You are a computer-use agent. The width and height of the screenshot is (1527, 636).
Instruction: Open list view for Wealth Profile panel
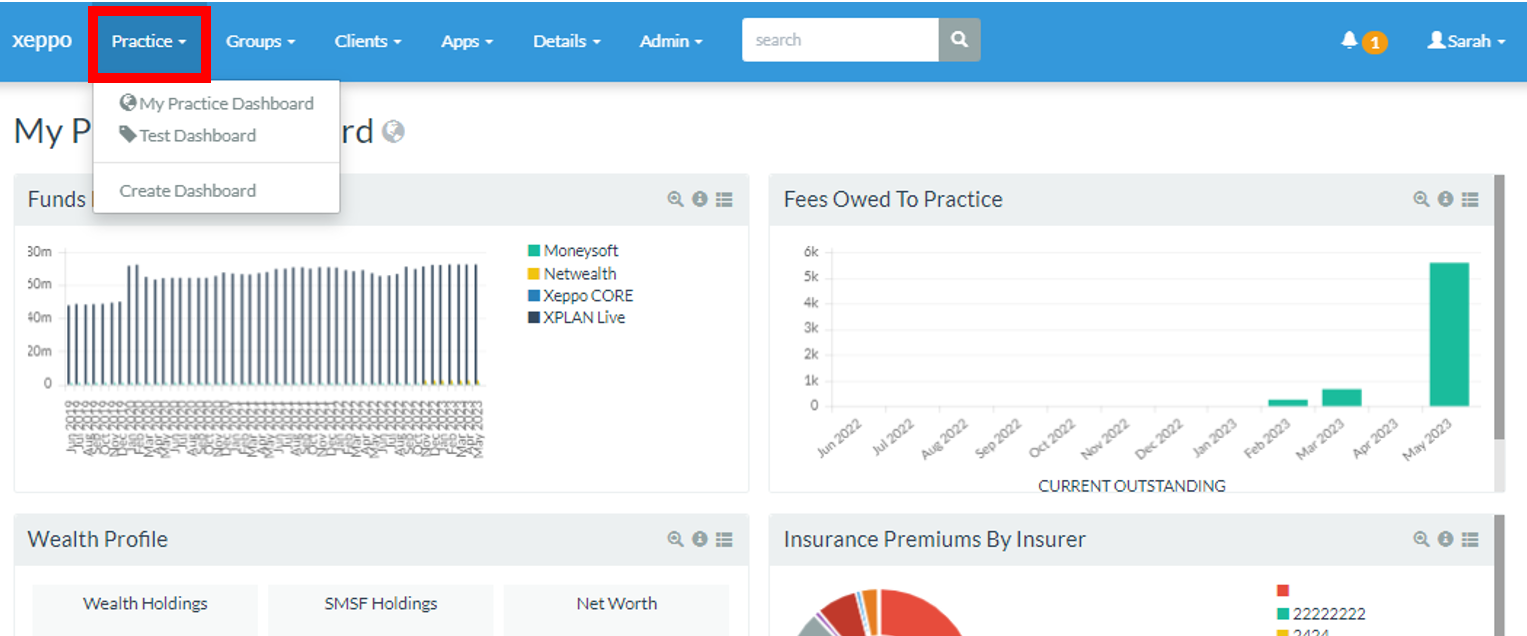724,539
